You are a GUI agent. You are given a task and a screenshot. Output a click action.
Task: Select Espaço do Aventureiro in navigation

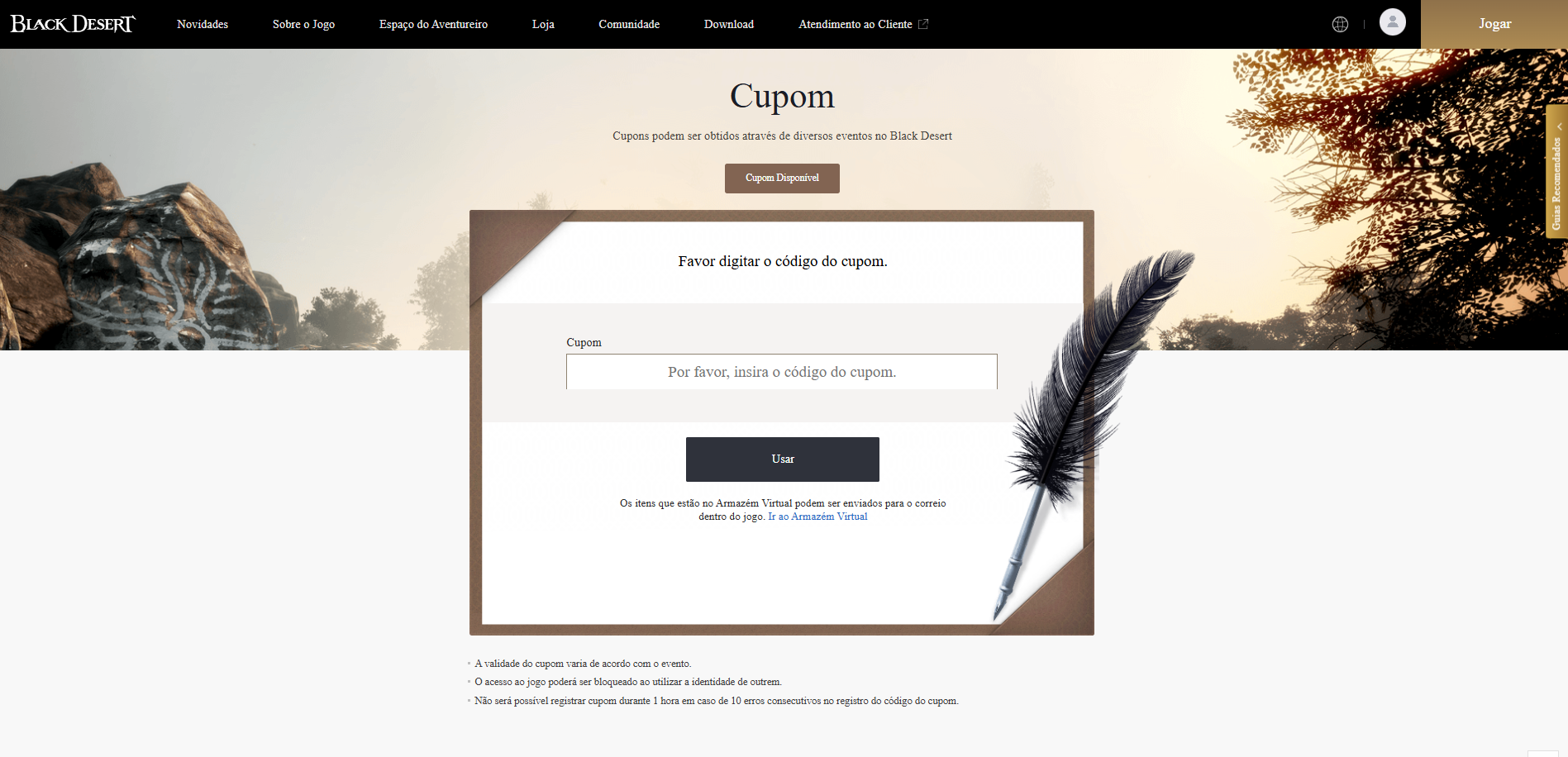click(433, 25)
